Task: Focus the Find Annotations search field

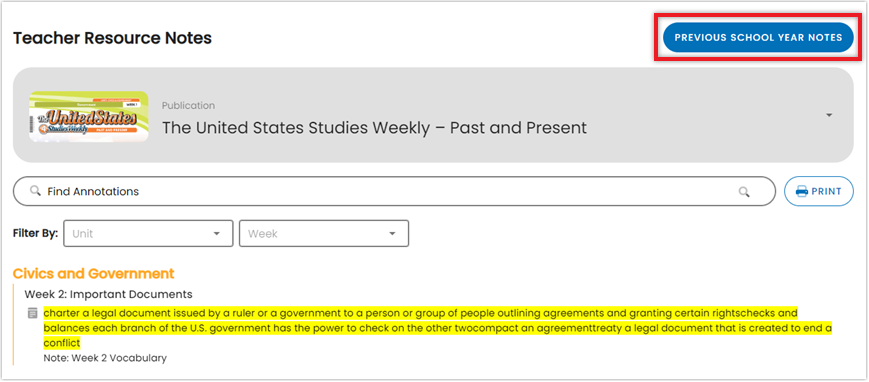Action: (x=394, y=191)
